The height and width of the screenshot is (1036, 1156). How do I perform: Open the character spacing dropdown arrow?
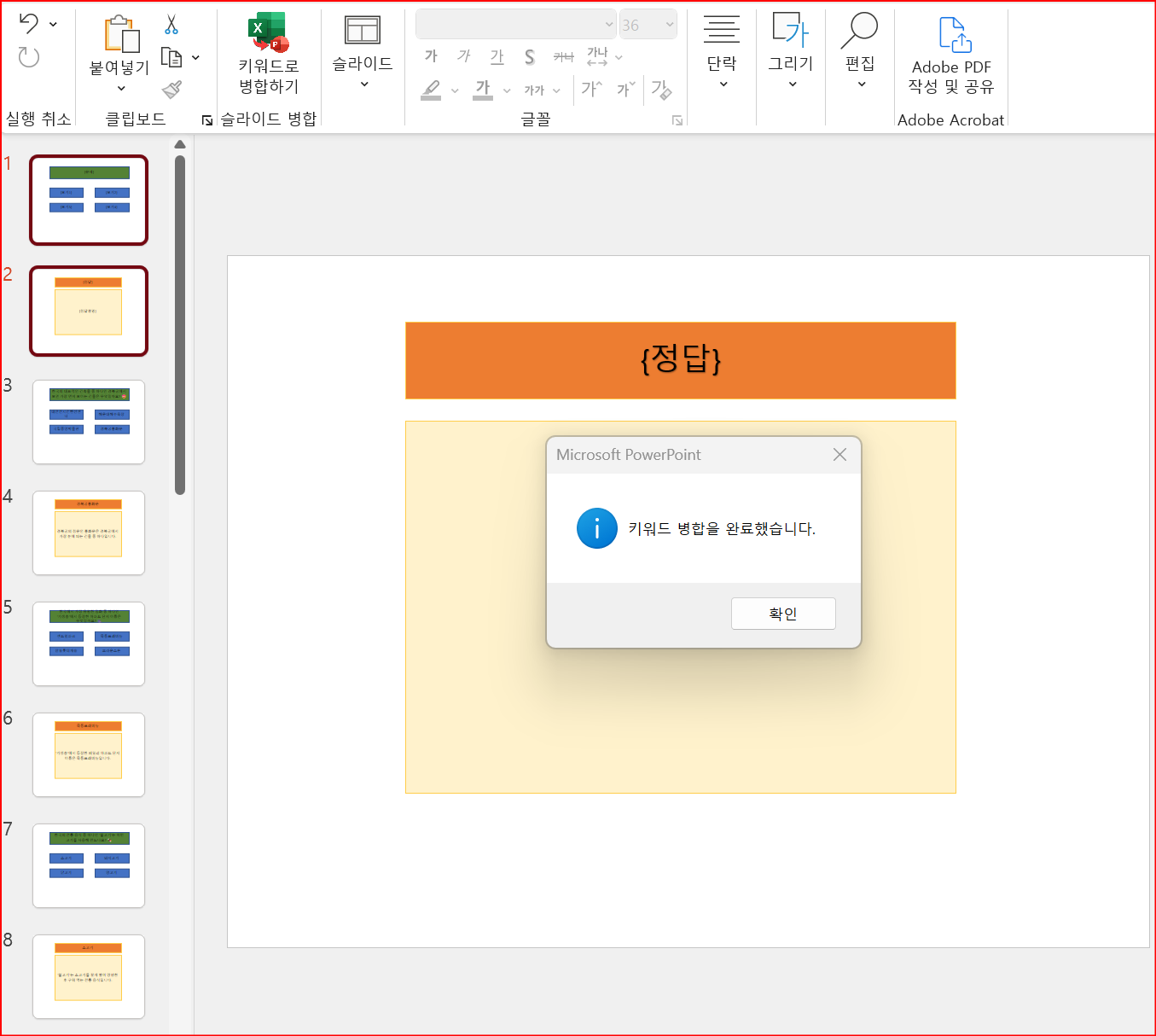[619, 57]
